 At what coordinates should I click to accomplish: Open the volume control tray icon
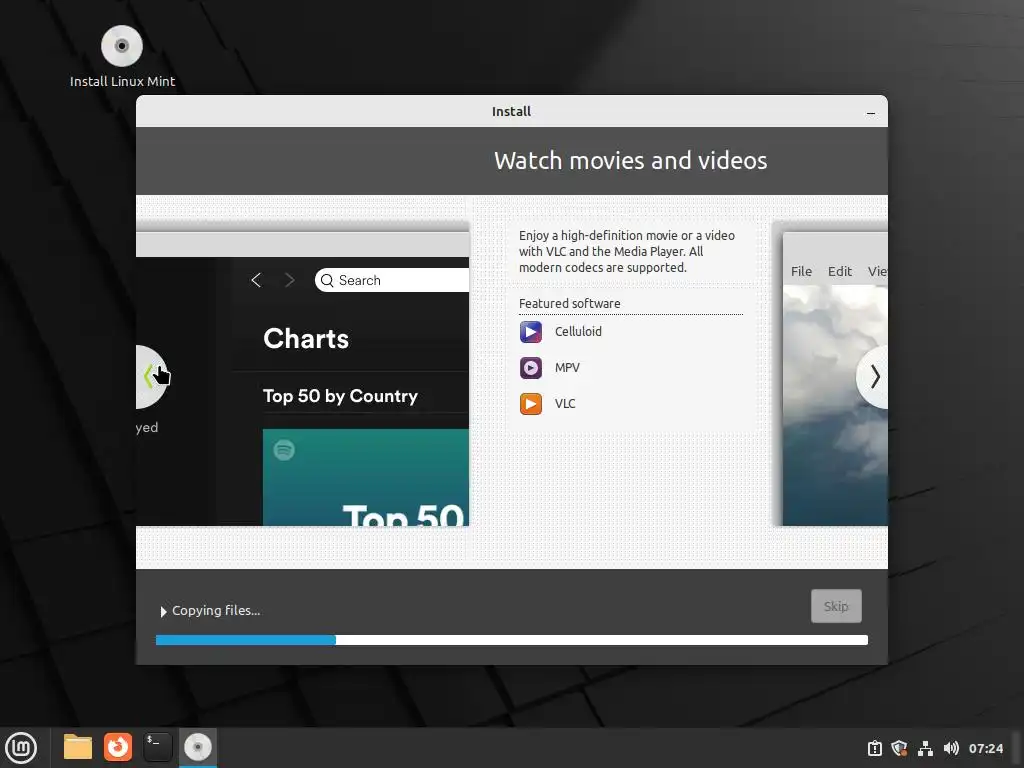coord(951,748)
